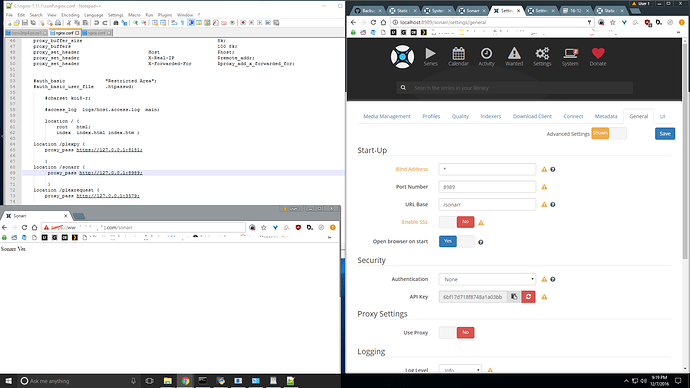Click the blue Save button
Viewport: 690px width, 388px height.
pyautogui.click(x=665, y=134)
